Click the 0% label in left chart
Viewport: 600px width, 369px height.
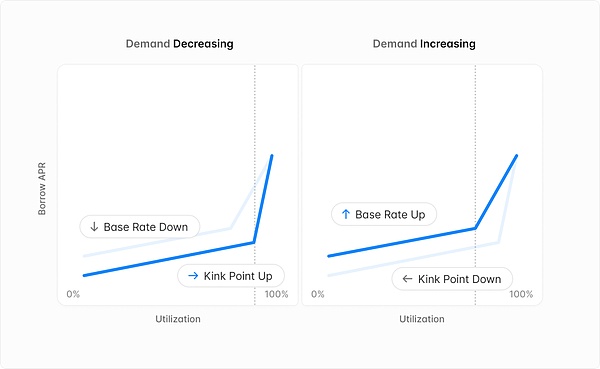coord(73,294)
